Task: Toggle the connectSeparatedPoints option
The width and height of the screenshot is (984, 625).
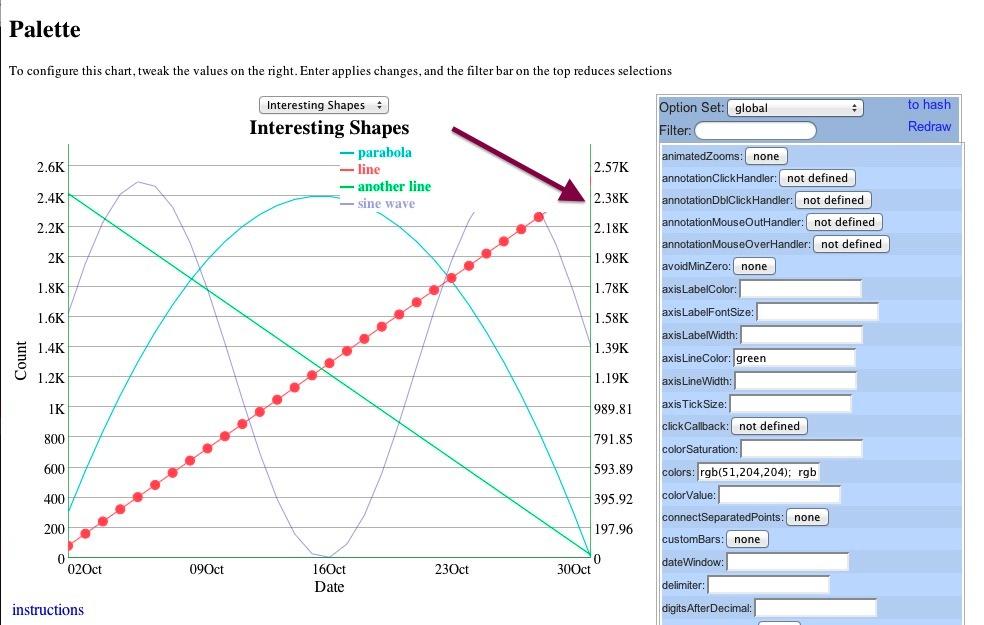Action: click(807, 517)
